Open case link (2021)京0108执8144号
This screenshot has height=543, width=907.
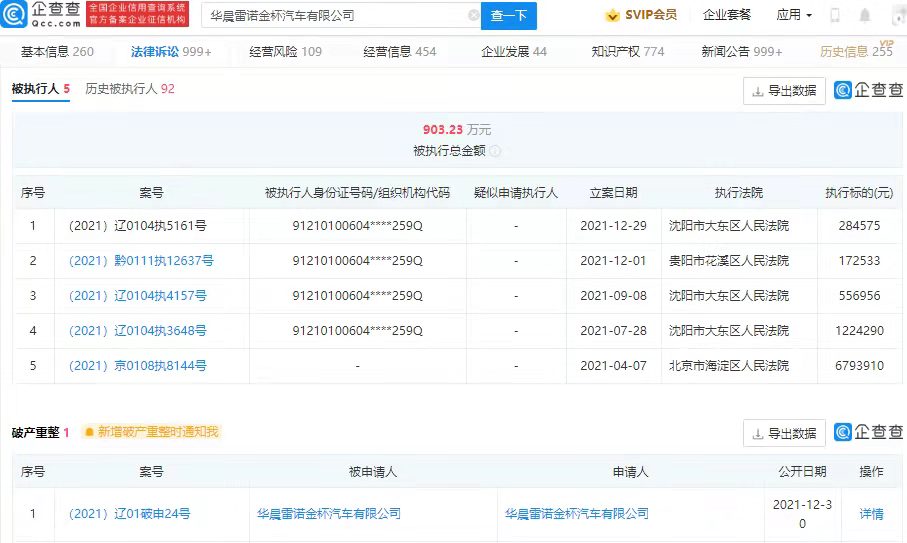tap(138, 366)
